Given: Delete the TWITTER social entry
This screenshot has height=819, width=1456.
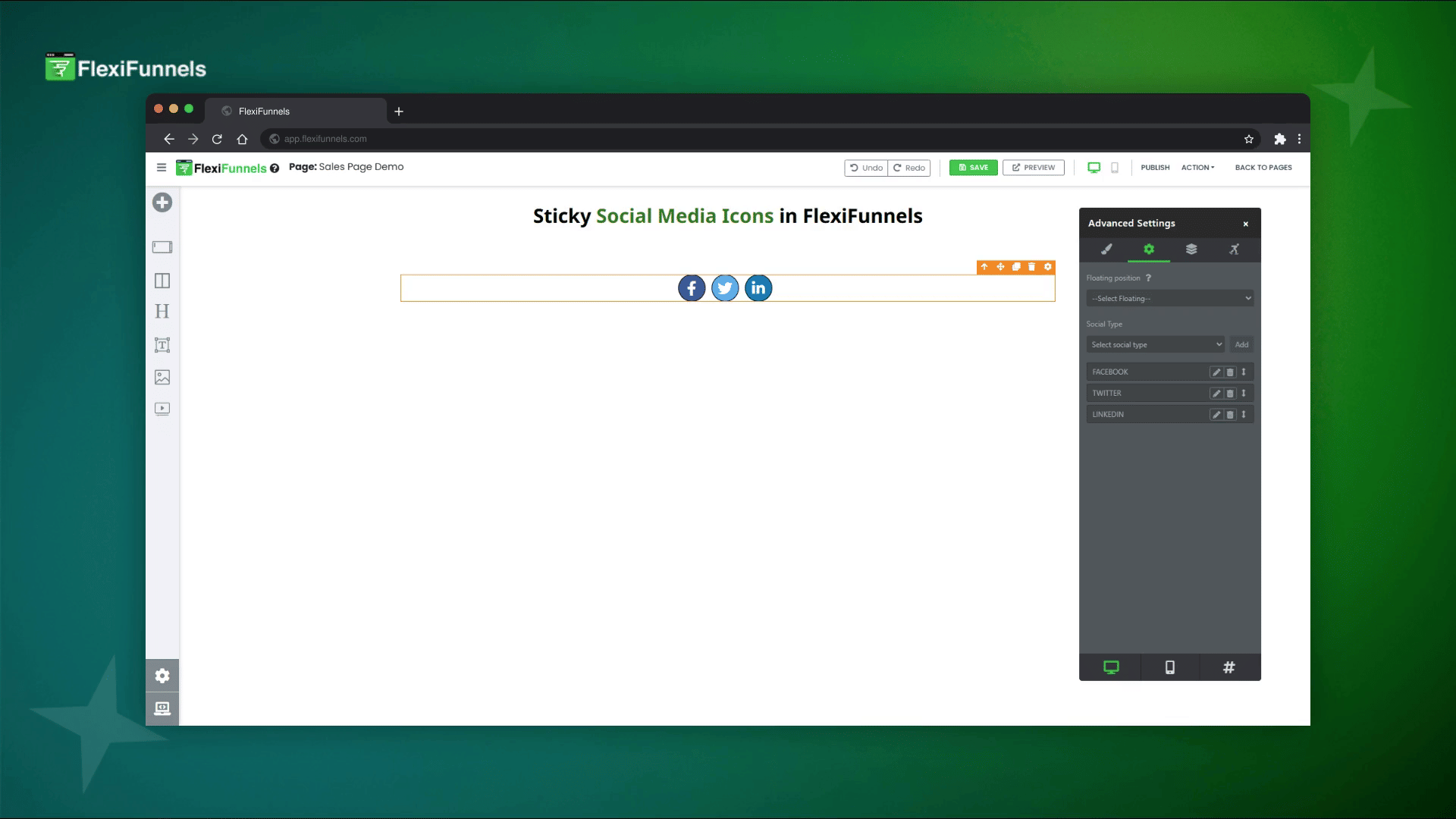Looking at the screenshot, I should click(x=1230, y=394).
